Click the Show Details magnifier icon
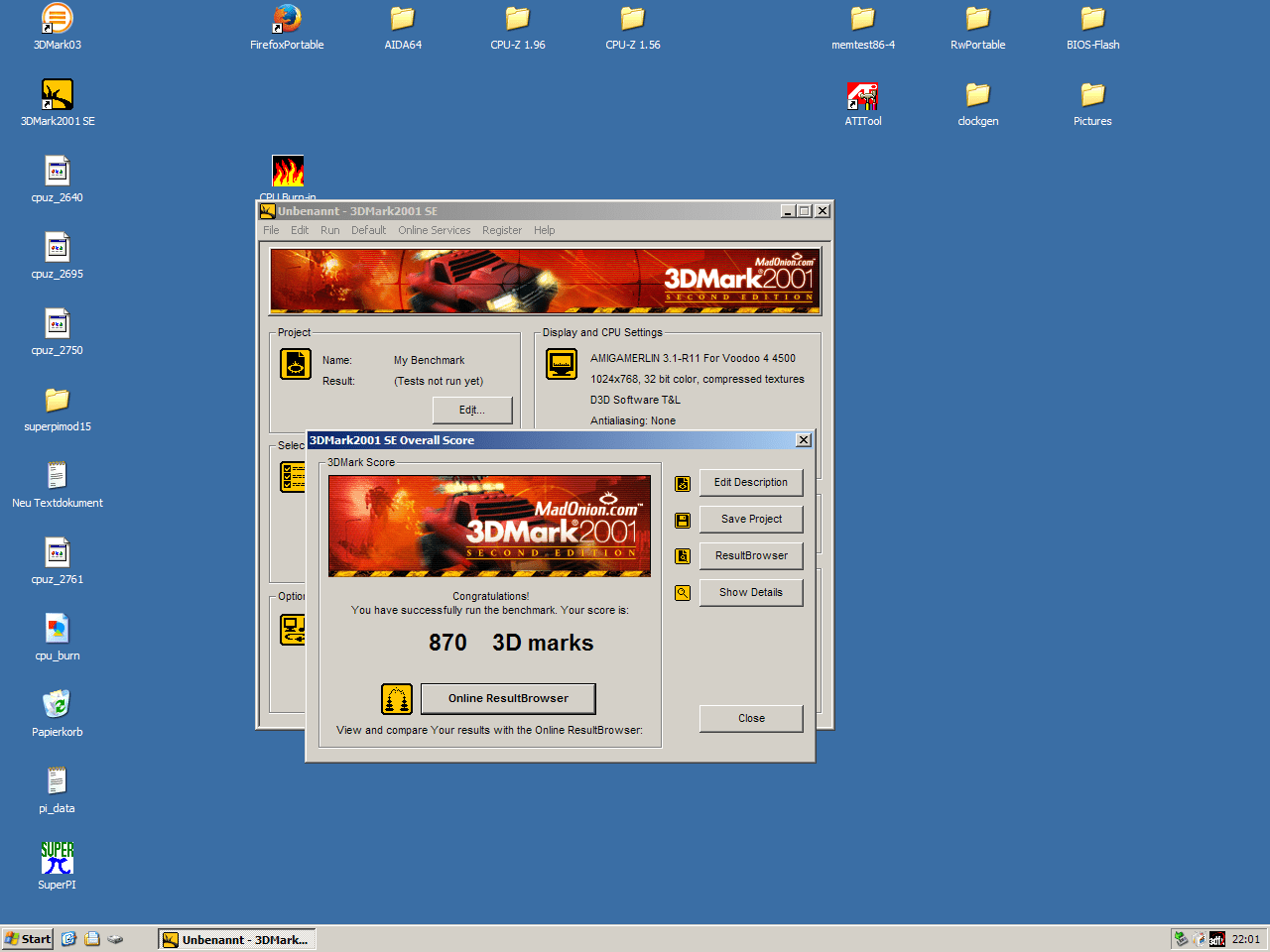 click(683, 593)
